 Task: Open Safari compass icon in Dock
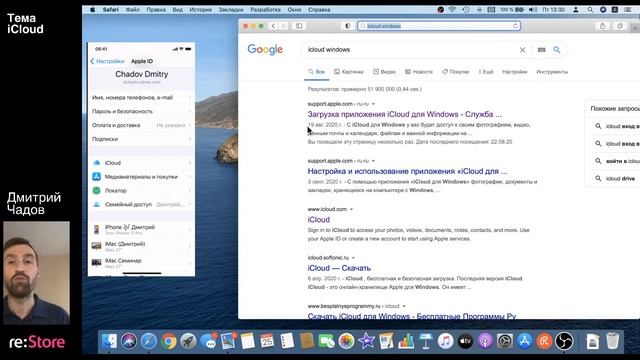click(x=149, y=341)
